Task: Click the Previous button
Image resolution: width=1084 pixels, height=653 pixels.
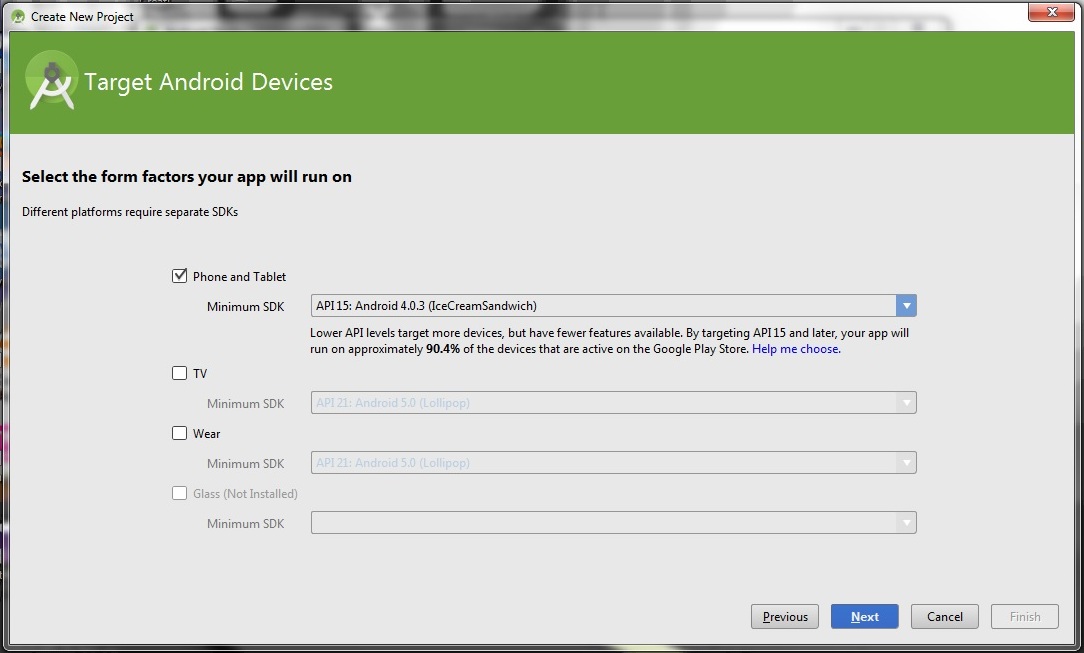Action: pyautogui.click(x=784, y=616)
